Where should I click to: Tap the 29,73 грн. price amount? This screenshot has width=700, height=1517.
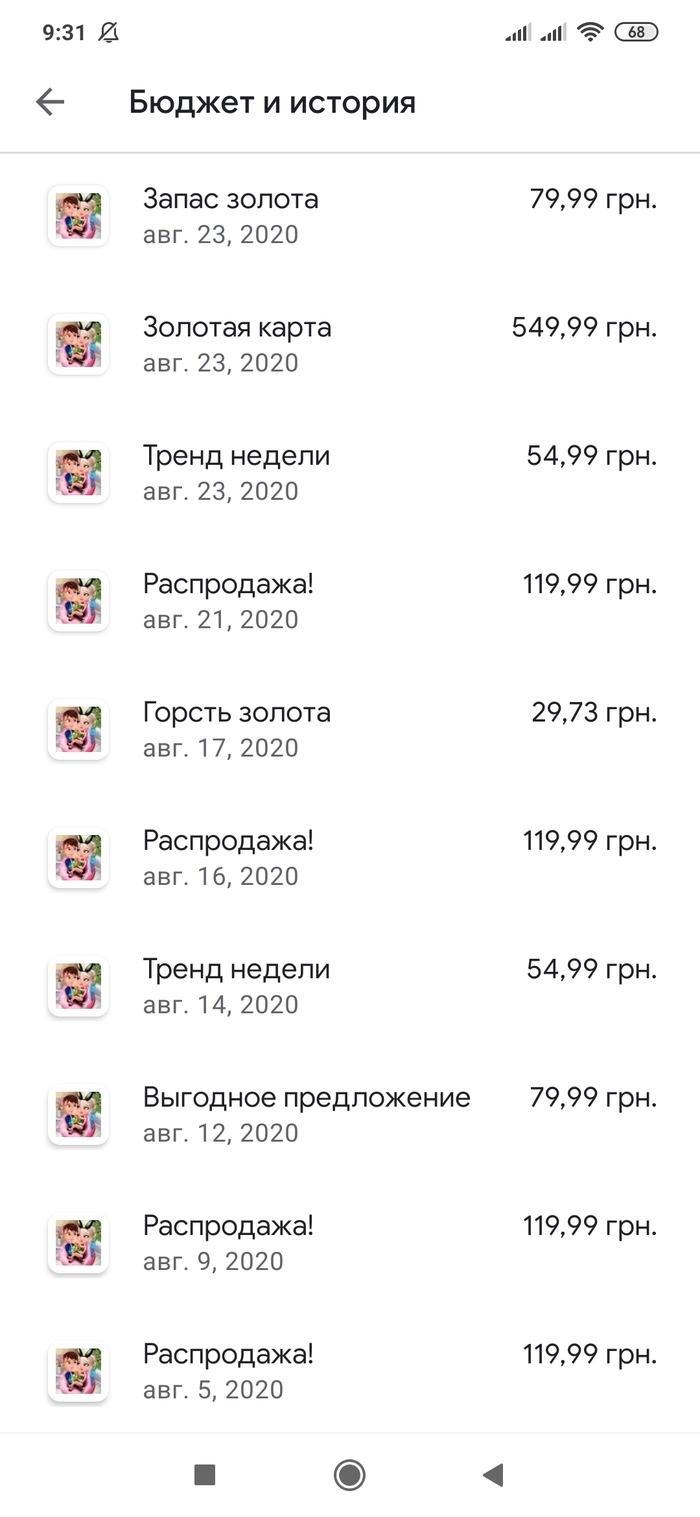[x=594, y=713]
